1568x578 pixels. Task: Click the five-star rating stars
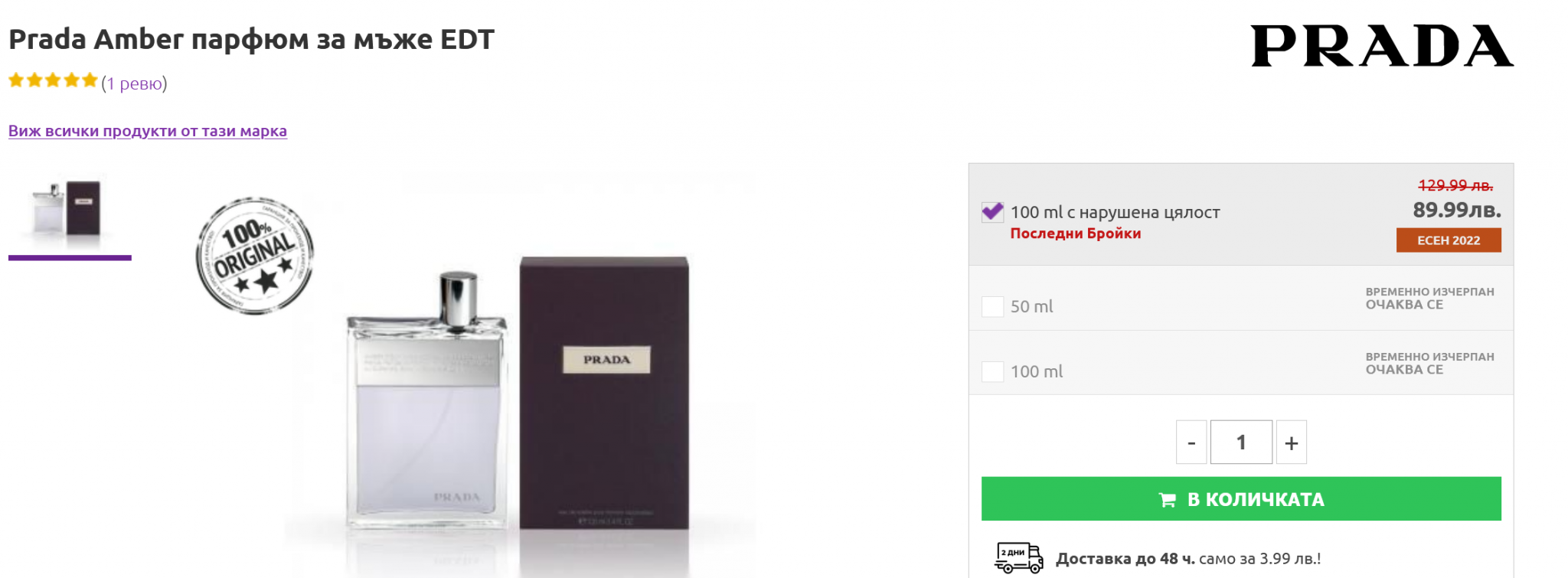pos(53,80)
